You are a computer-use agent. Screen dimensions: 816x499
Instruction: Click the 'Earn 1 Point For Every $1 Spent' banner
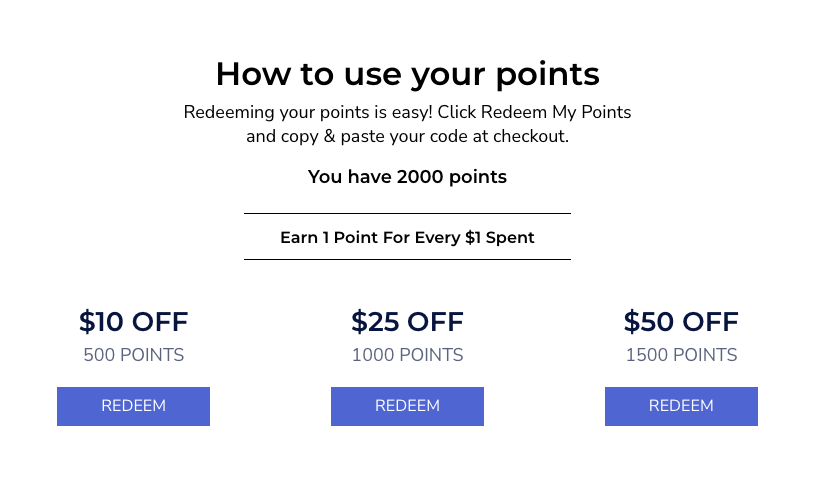[407, 237]
